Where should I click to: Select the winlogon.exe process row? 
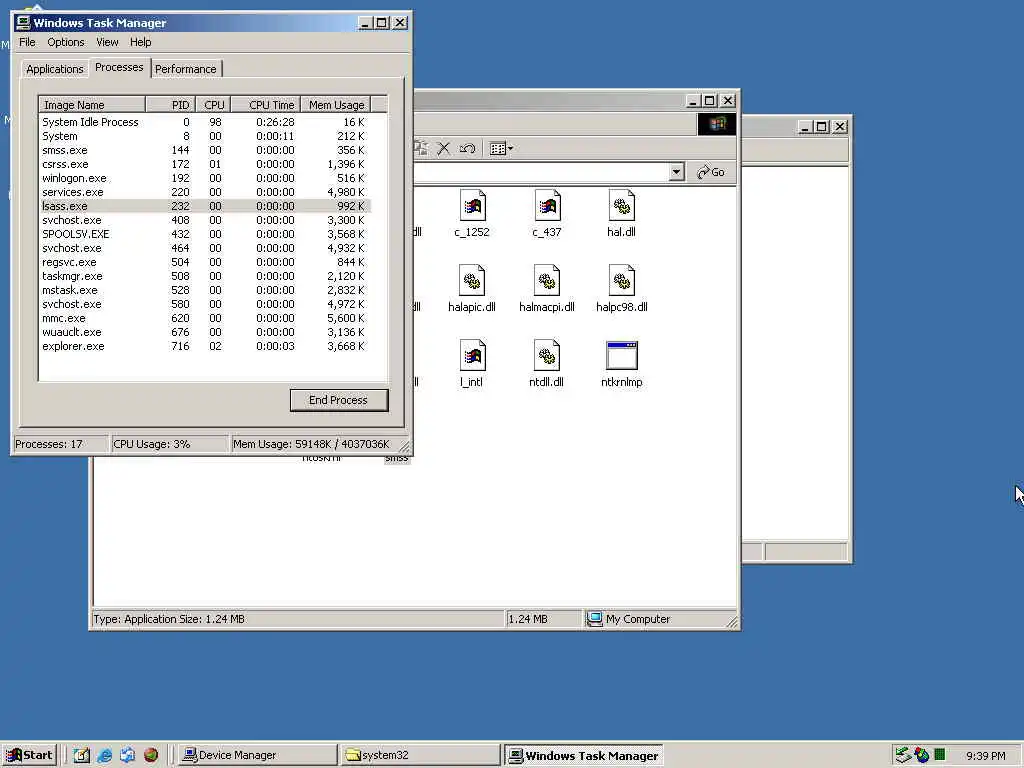204,178
